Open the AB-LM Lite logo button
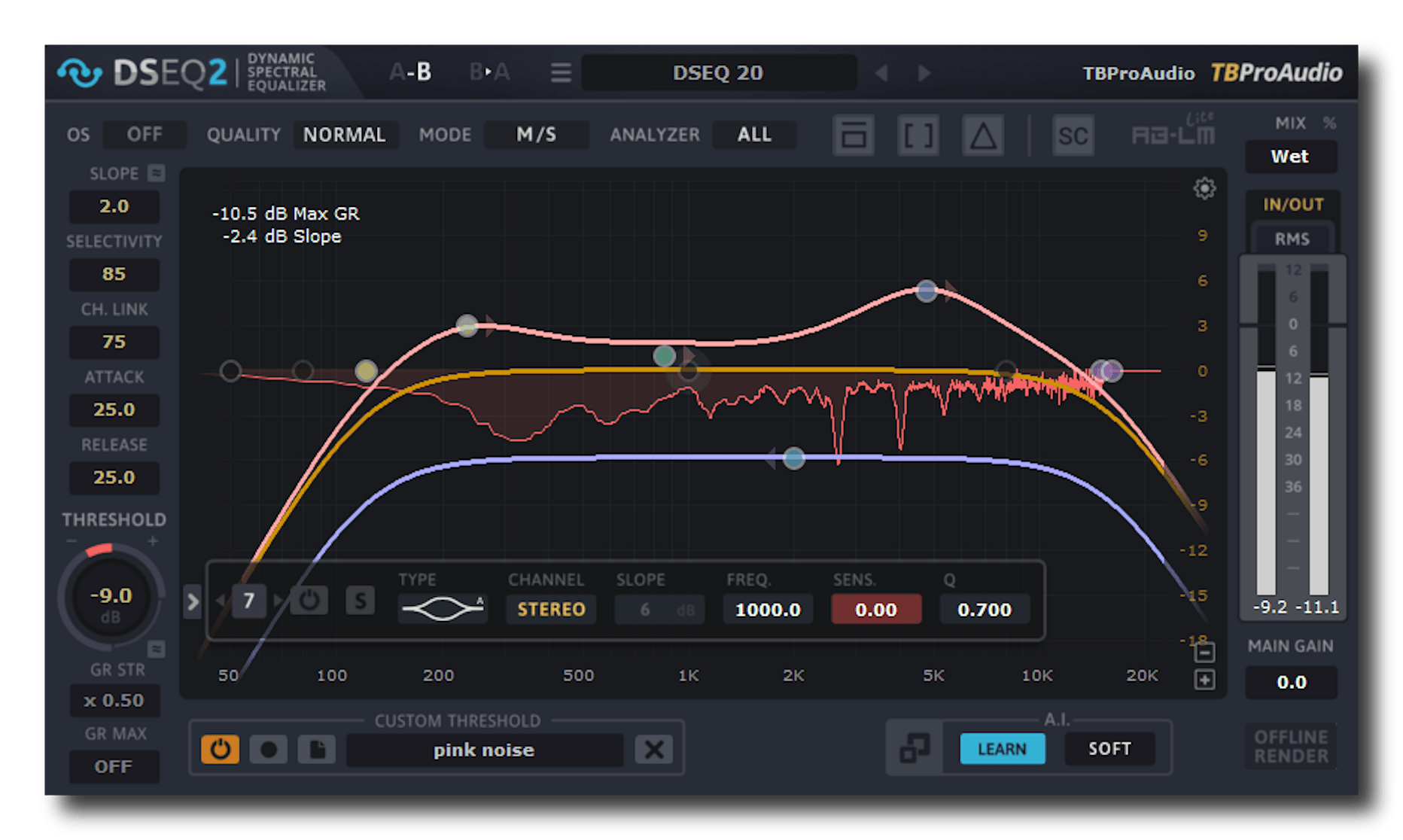The image size is (1403, 840). coord(1175,132)
